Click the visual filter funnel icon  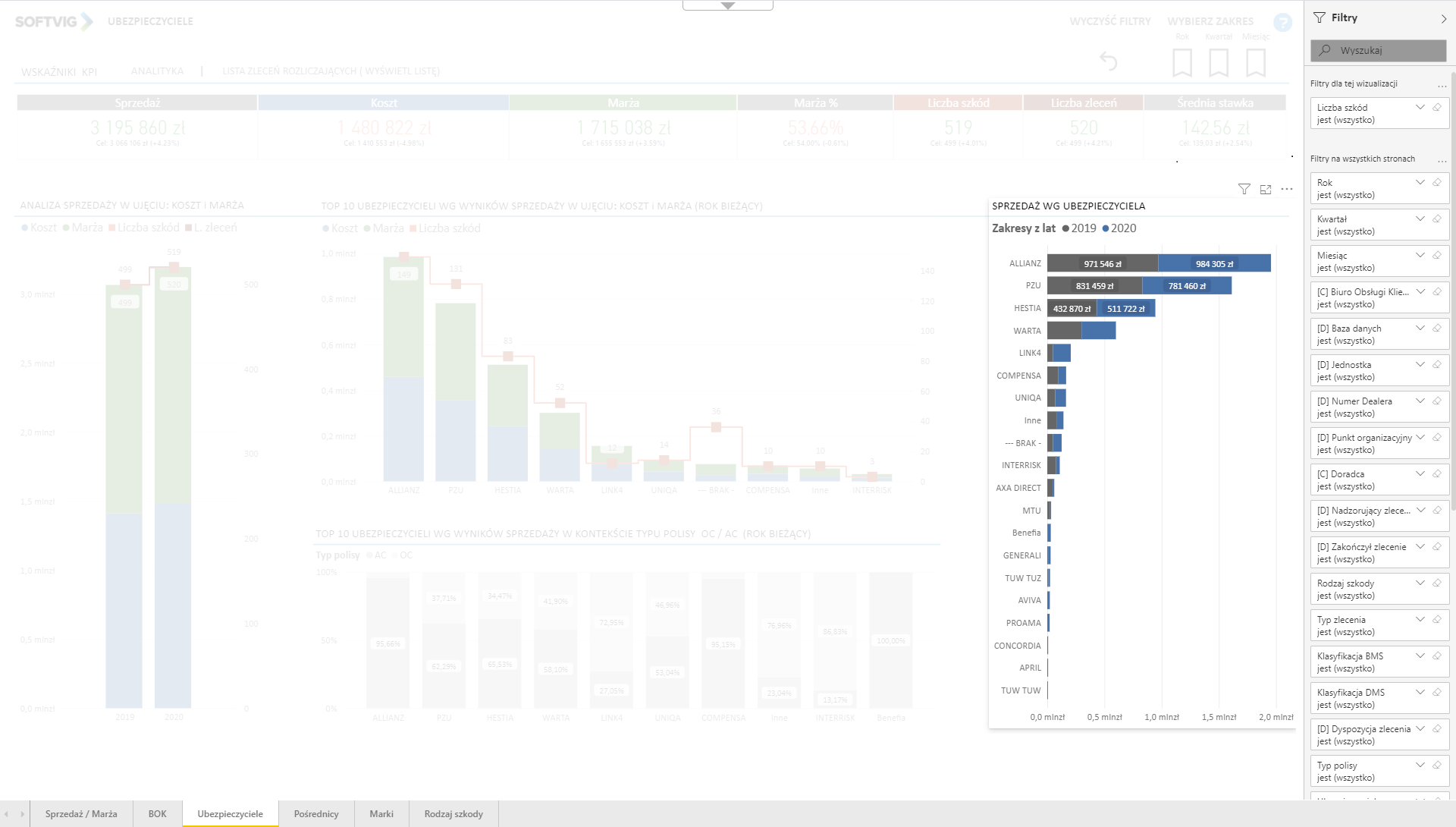[1244, 189]
